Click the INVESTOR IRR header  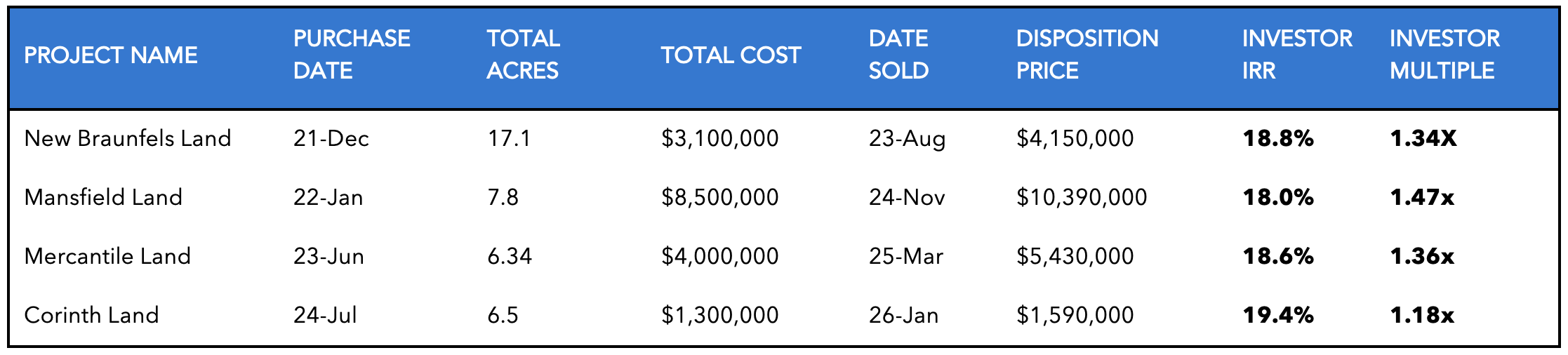click(x=1297, y=54)
